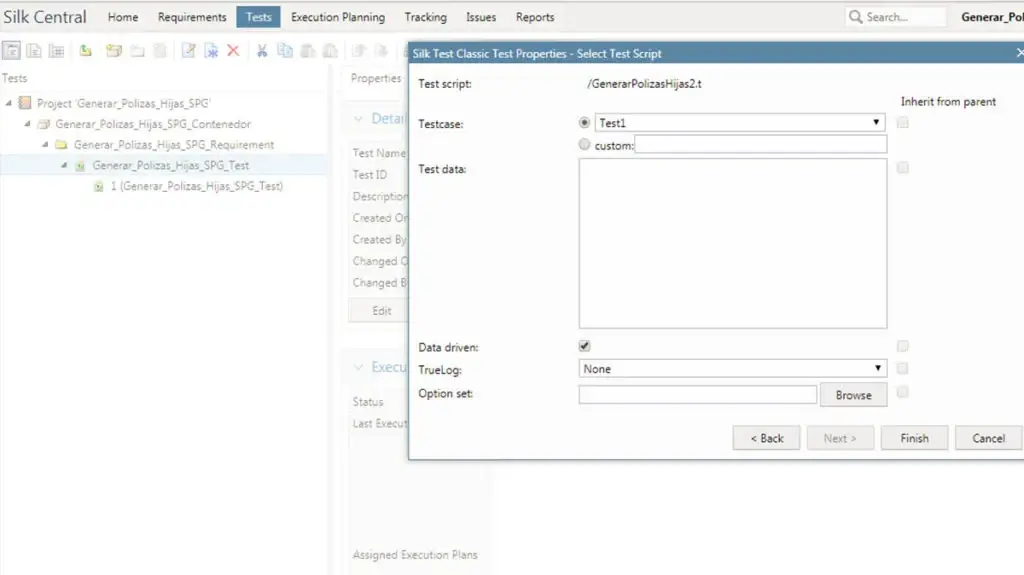The width and height of the screenshot is (1024, 575).
Task: Click the red X delete icon
Action: 233,50
